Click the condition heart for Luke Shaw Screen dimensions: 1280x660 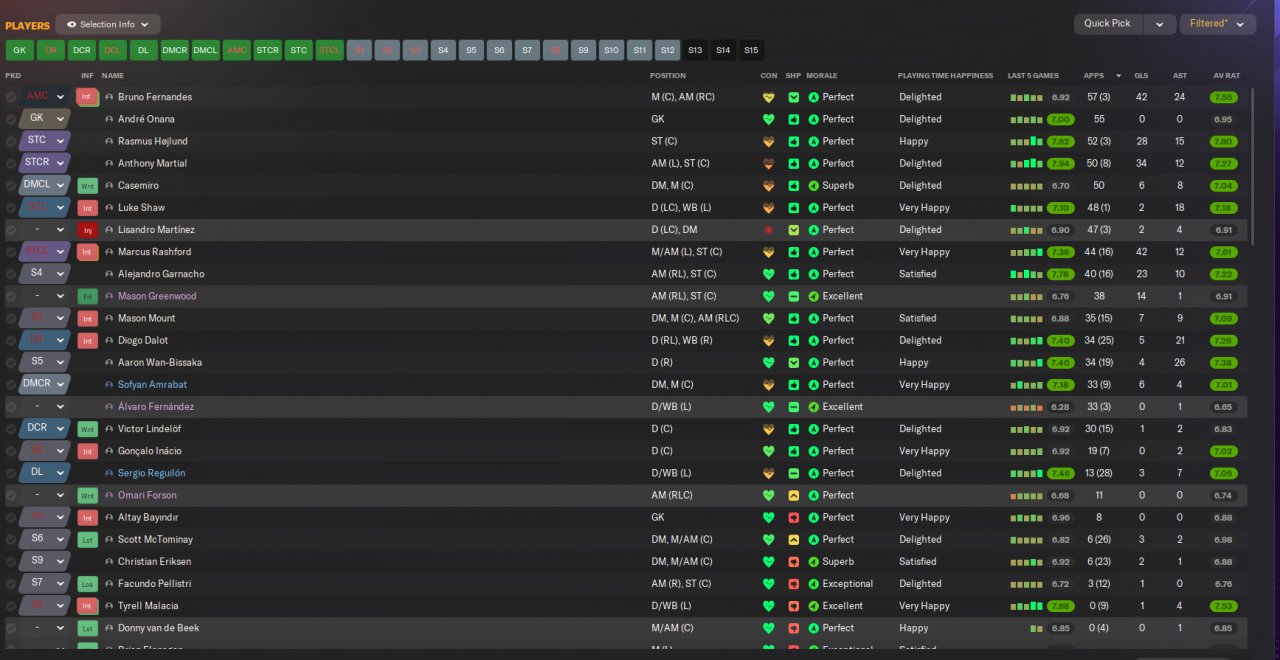coord(769,208)
